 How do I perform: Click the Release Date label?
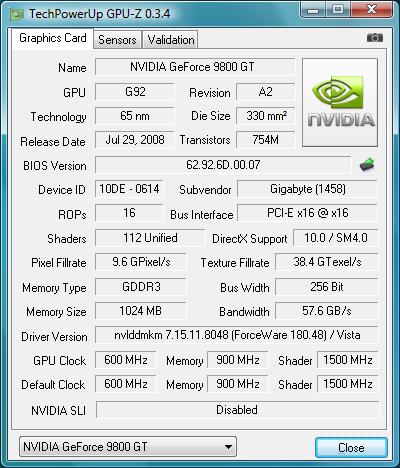click(x=53, y=142)
